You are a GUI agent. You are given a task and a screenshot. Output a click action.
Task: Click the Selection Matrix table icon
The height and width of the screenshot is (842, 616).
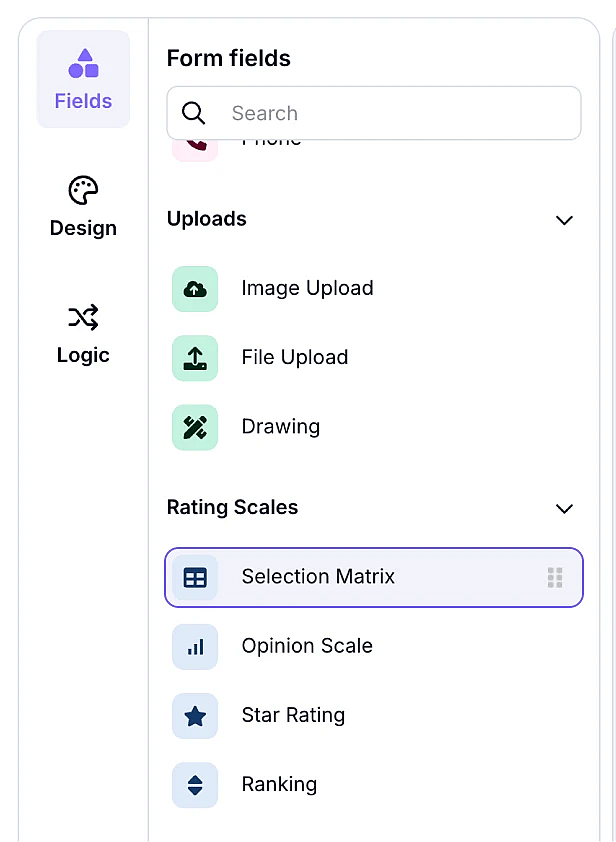(x=195, y=578)
